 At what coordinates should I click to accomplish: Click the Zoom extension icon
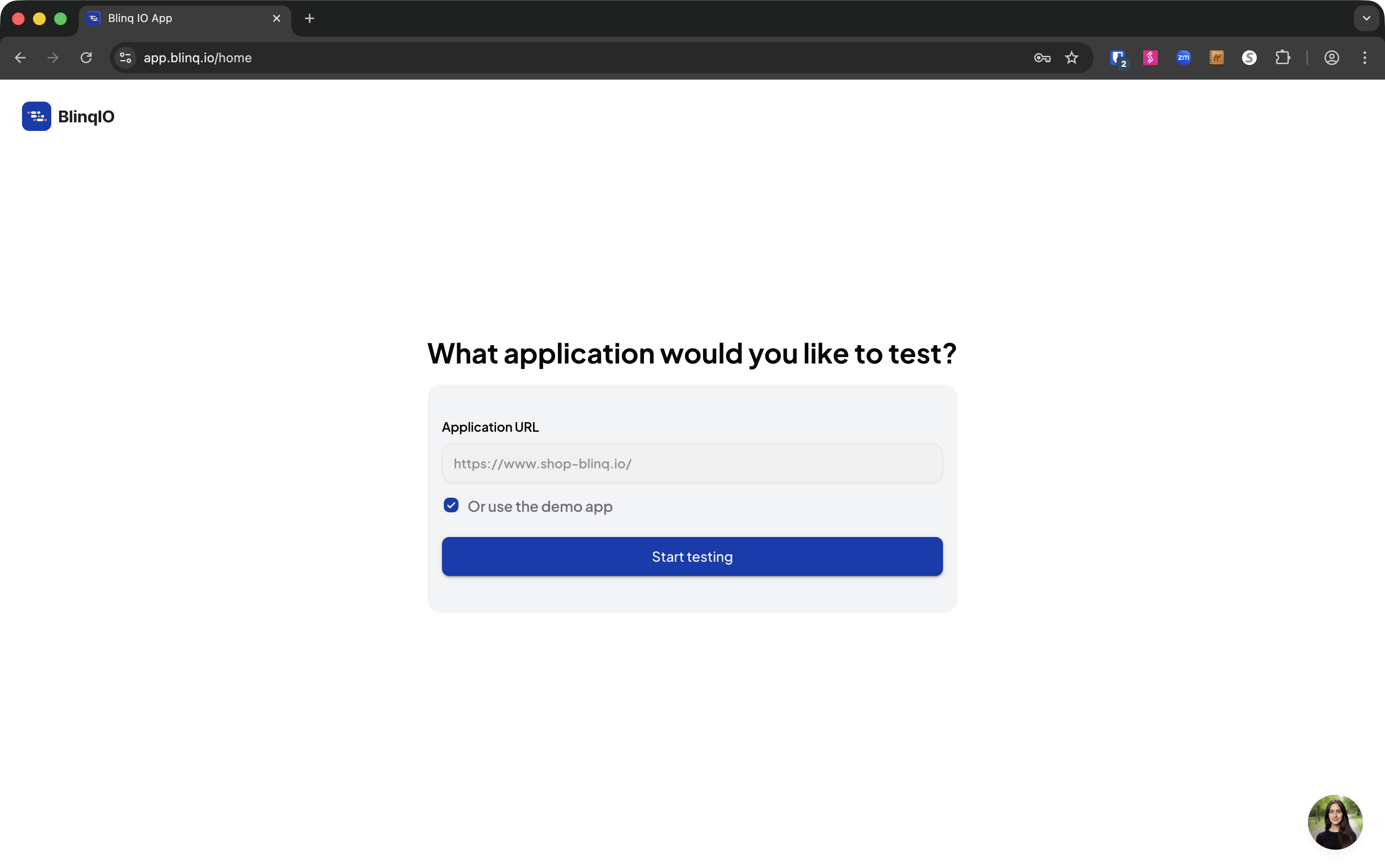tap(1183, 58)
